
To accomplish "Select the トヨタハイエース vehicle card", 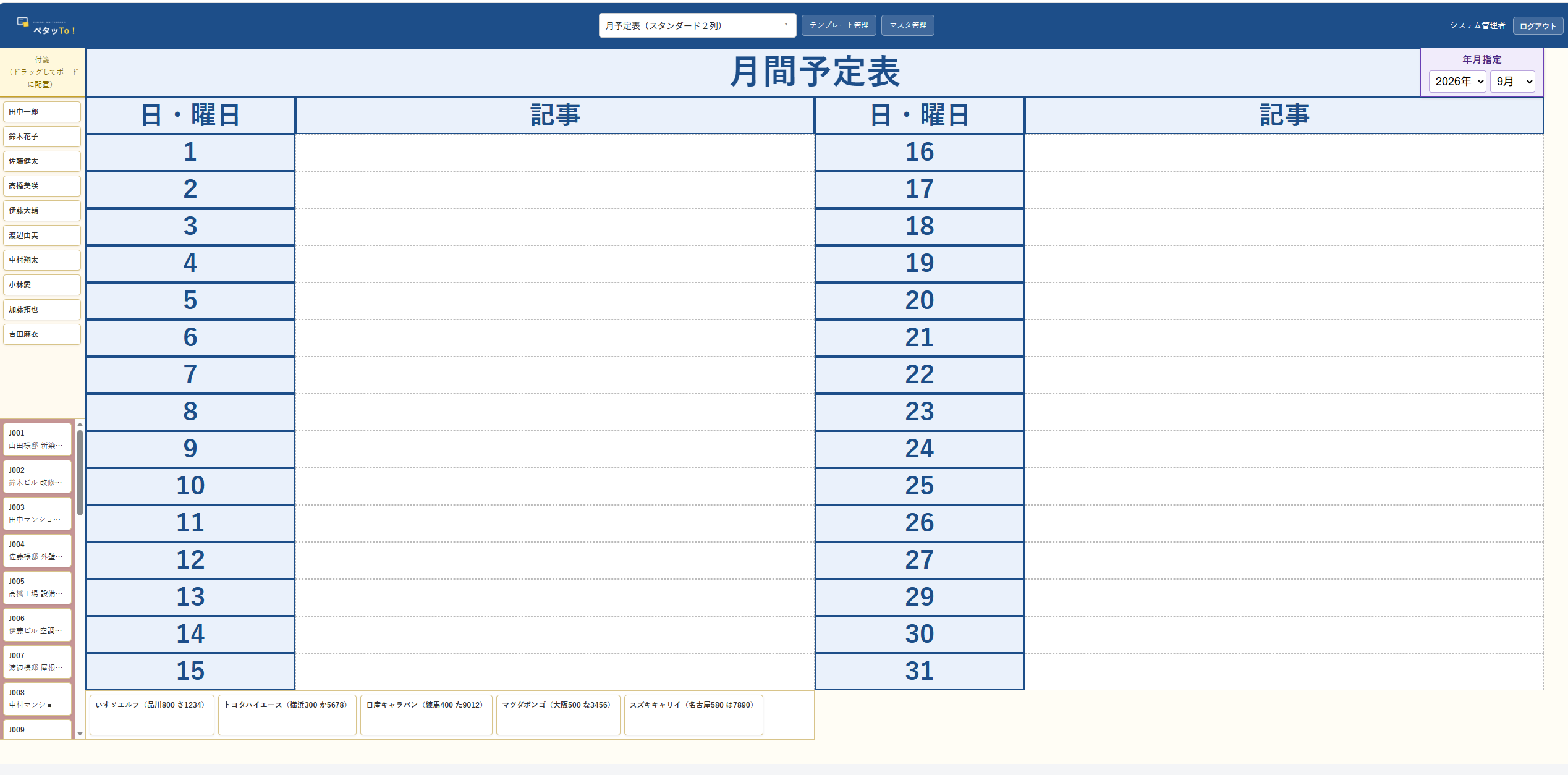I will click(x=287, y=715).
